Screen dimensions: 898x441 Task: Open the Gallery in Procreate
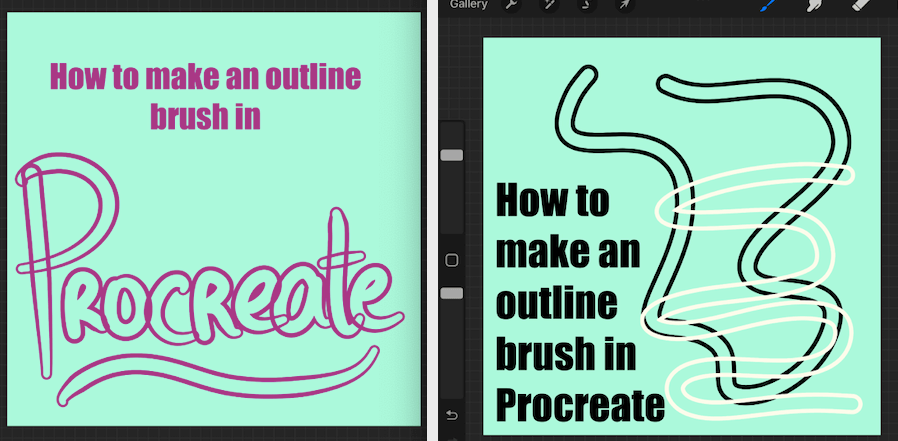pyautogui.click(x=468, y=5)
